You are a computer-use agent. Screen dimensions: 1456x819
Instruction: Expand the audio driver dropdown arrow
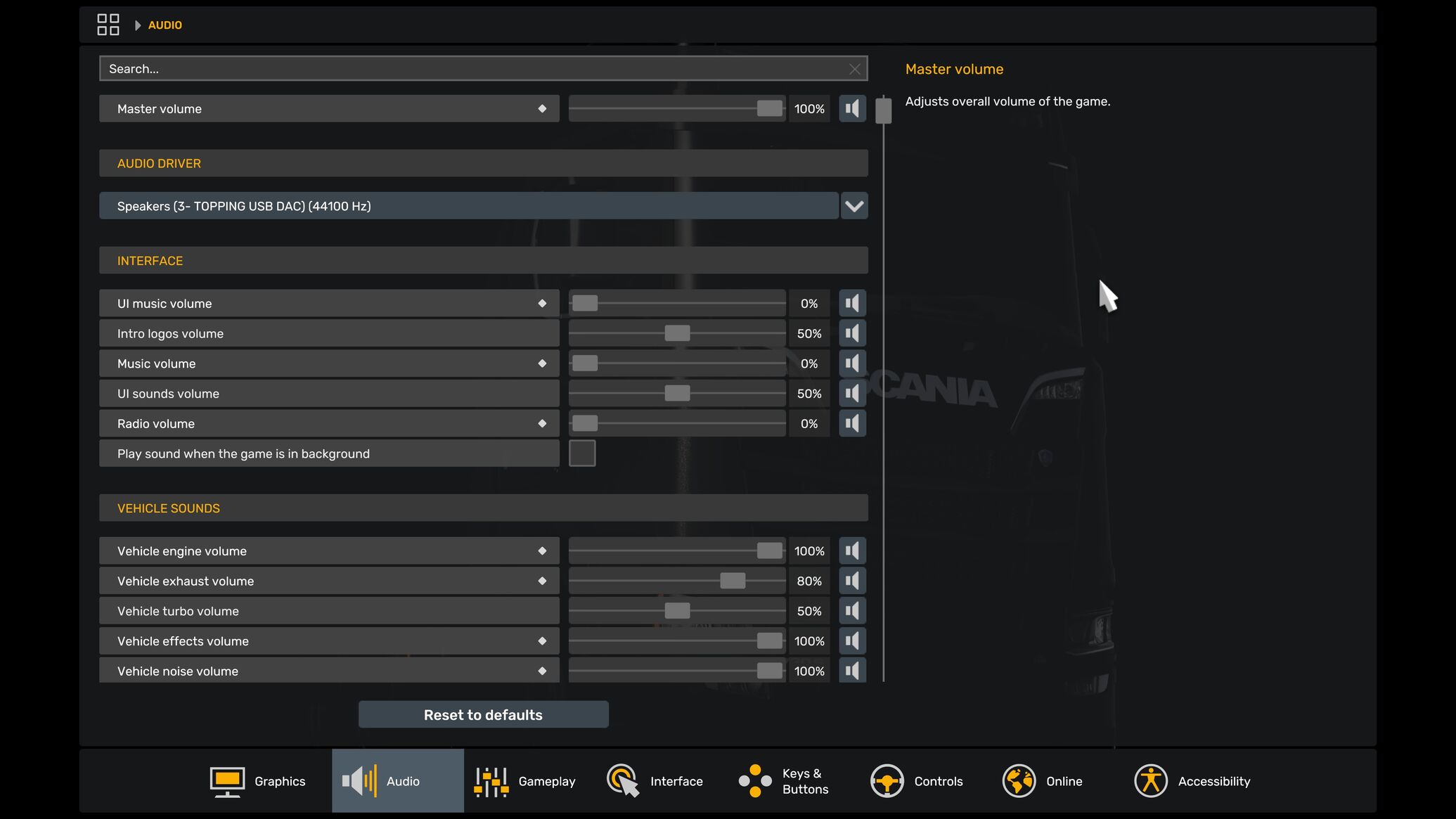(x=854, y=206)
